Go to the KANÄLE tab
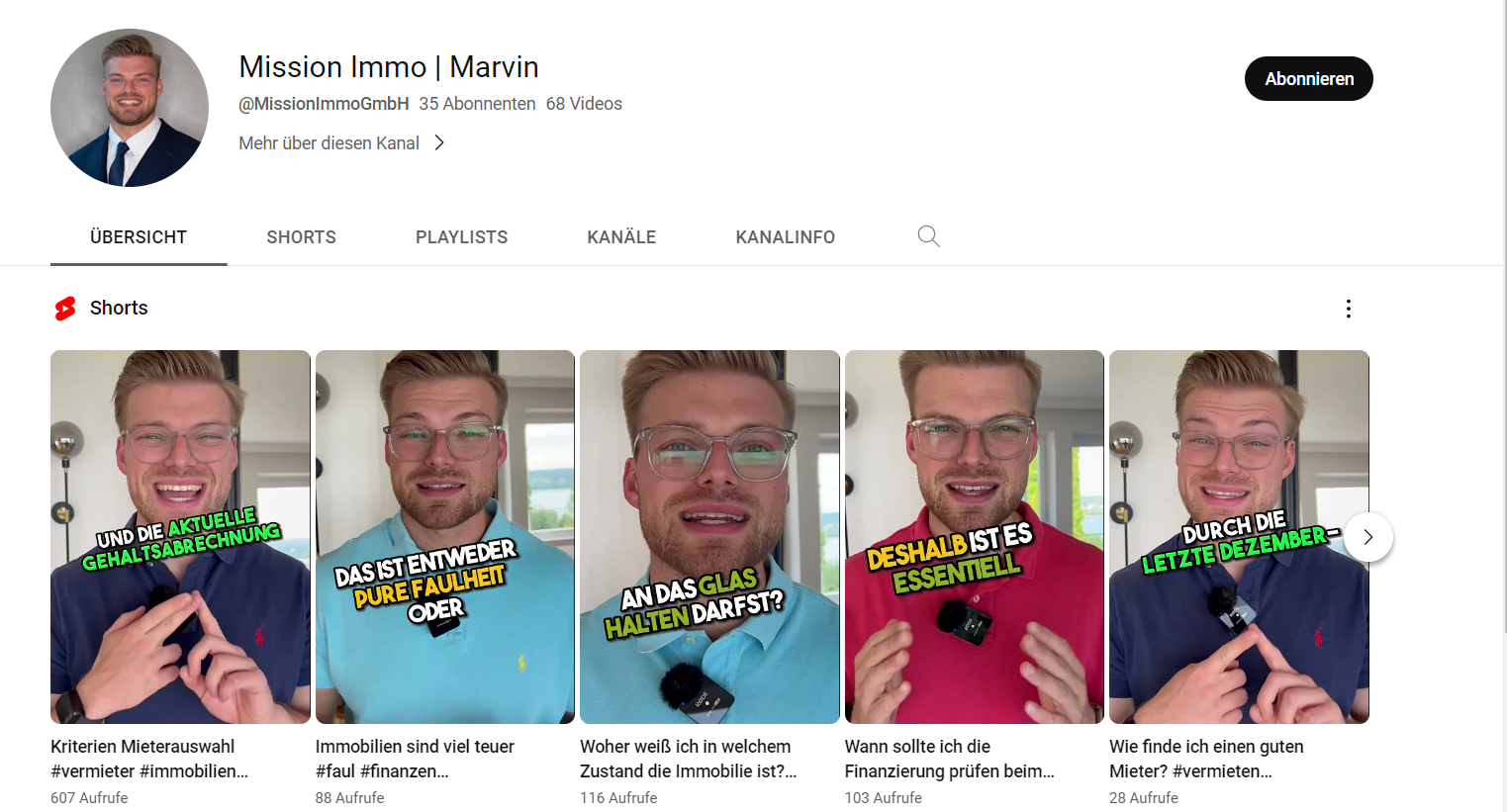The height and width of the screenshot is (812, 1507). (x=621, y=237)
